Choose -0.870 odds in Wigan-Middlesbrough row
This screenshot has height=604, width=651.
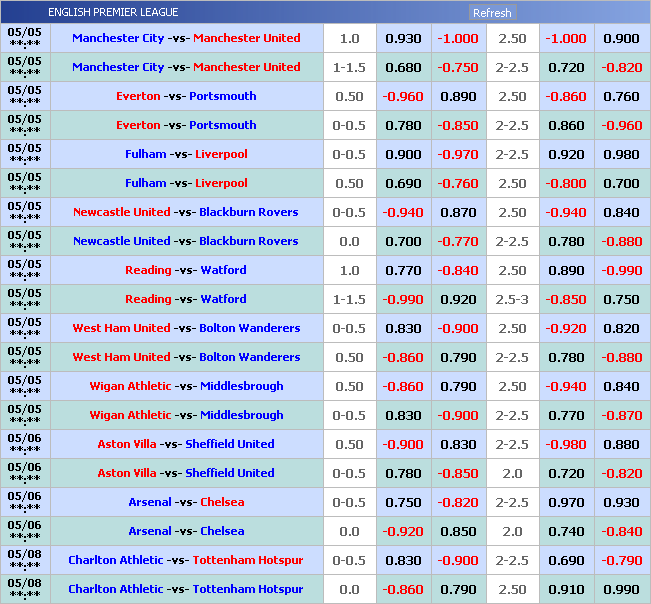click(x=621, y=415)
